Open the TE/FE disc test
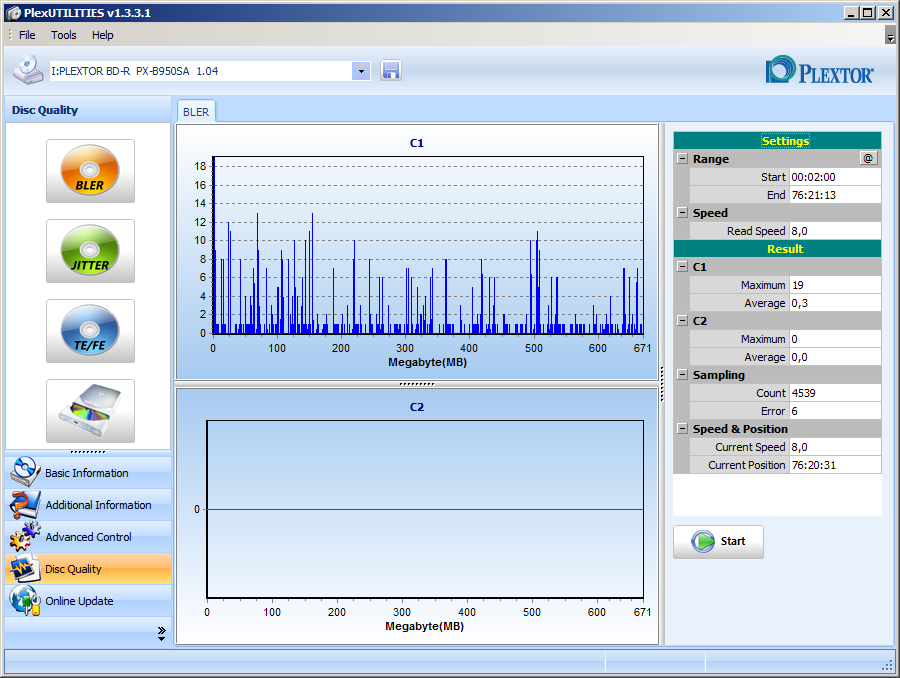Image resolution: width=900 pixels, height=678 pixels. (x=90, y=331)
